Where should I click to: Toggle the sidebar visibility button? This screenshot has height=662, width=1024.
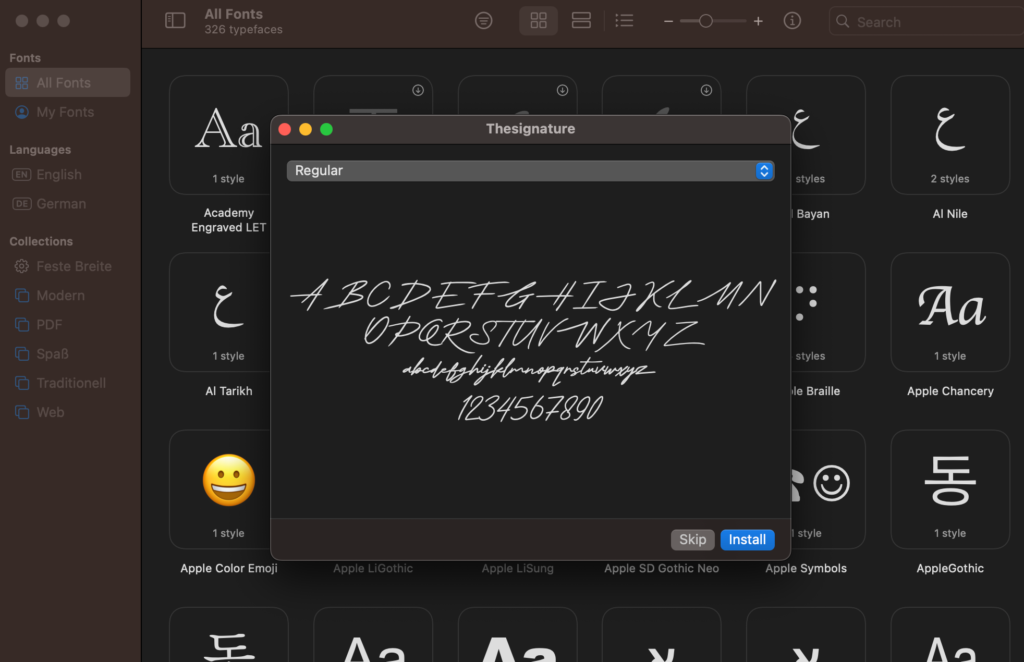[175, 21]
